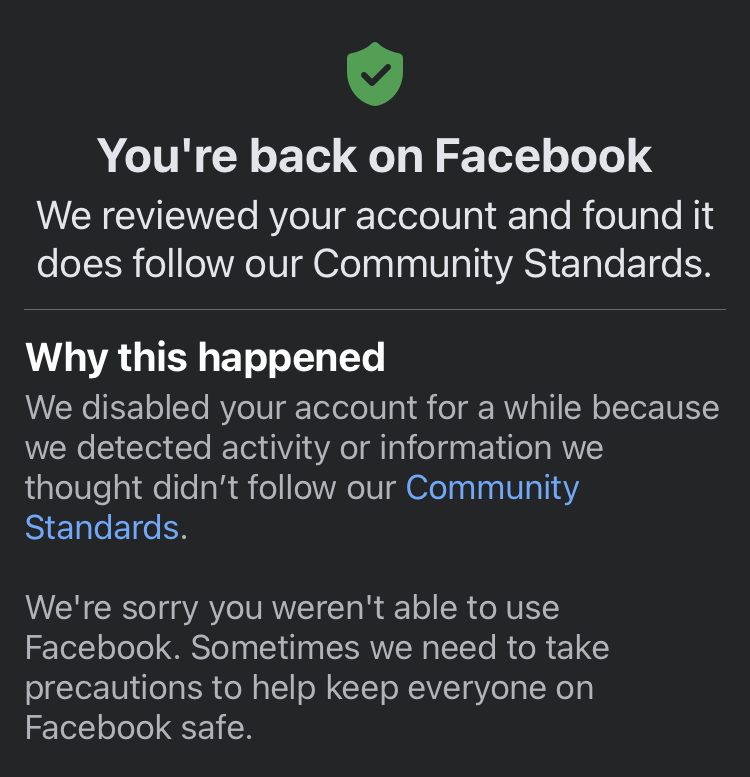750x777 pixels.
Task: Click the horizontal divider under the subtitle
Action: (x=375, y=310)
